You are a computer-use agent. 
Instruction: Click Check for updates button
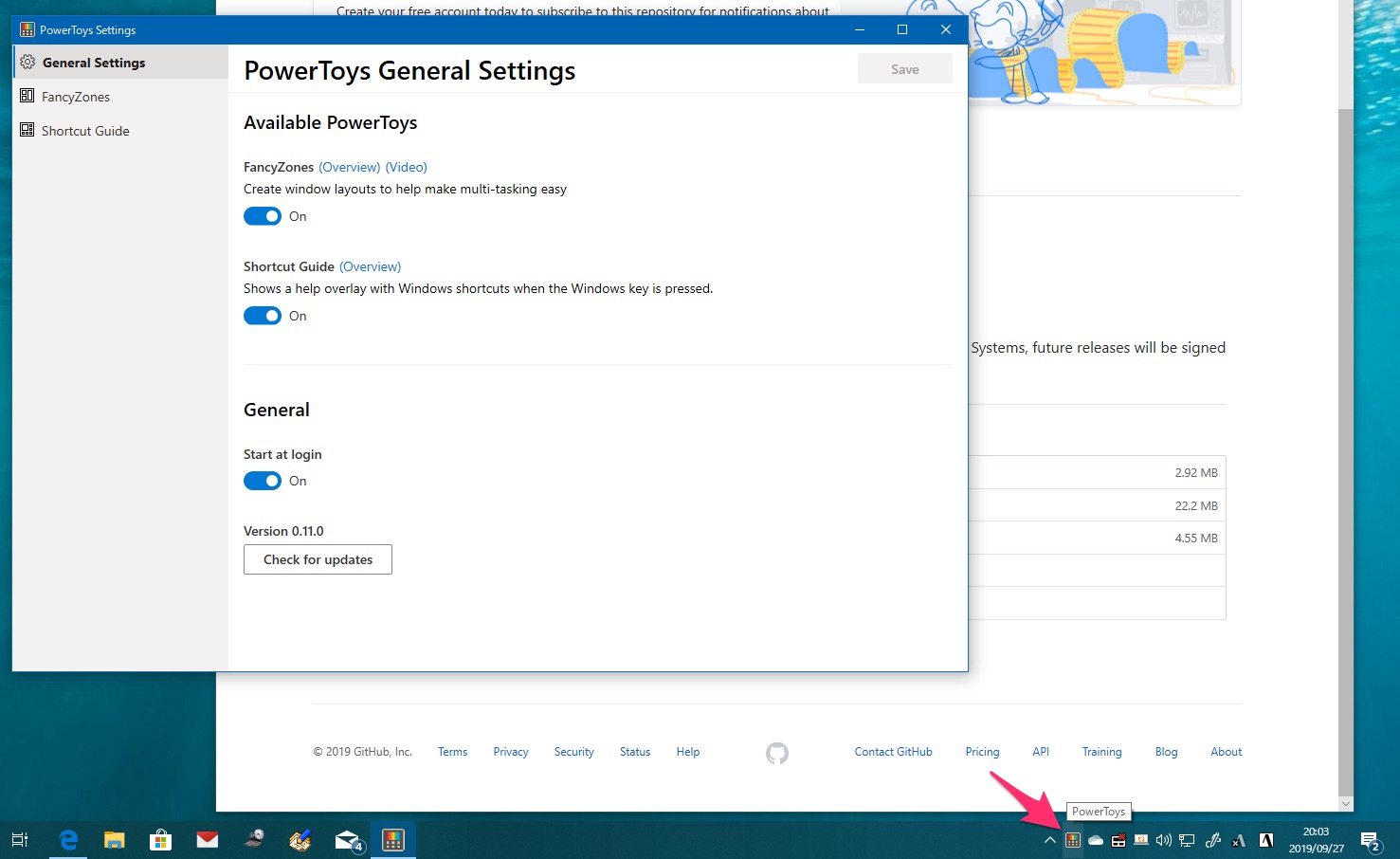click(318, 559)
